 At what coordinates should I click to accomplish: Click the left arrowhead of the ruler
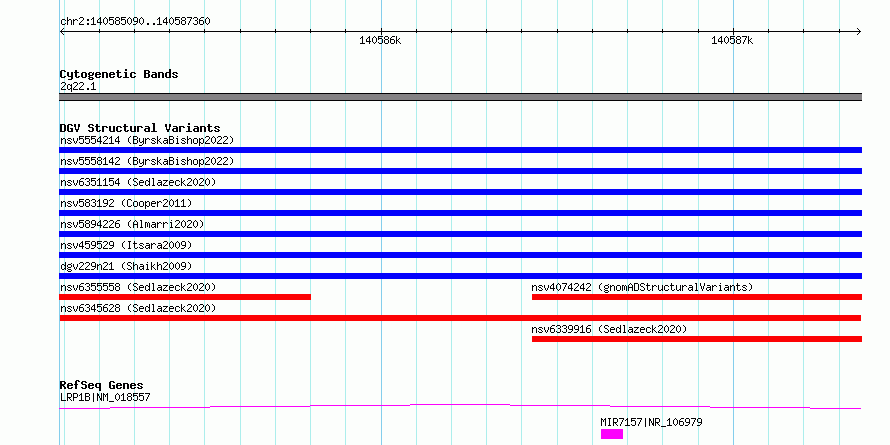click(62, 31)
